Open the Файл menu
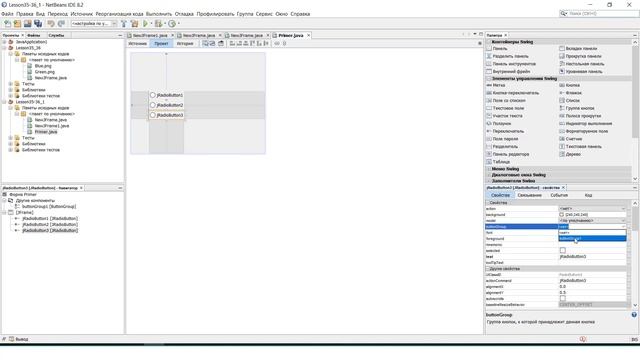 [7, 14]
